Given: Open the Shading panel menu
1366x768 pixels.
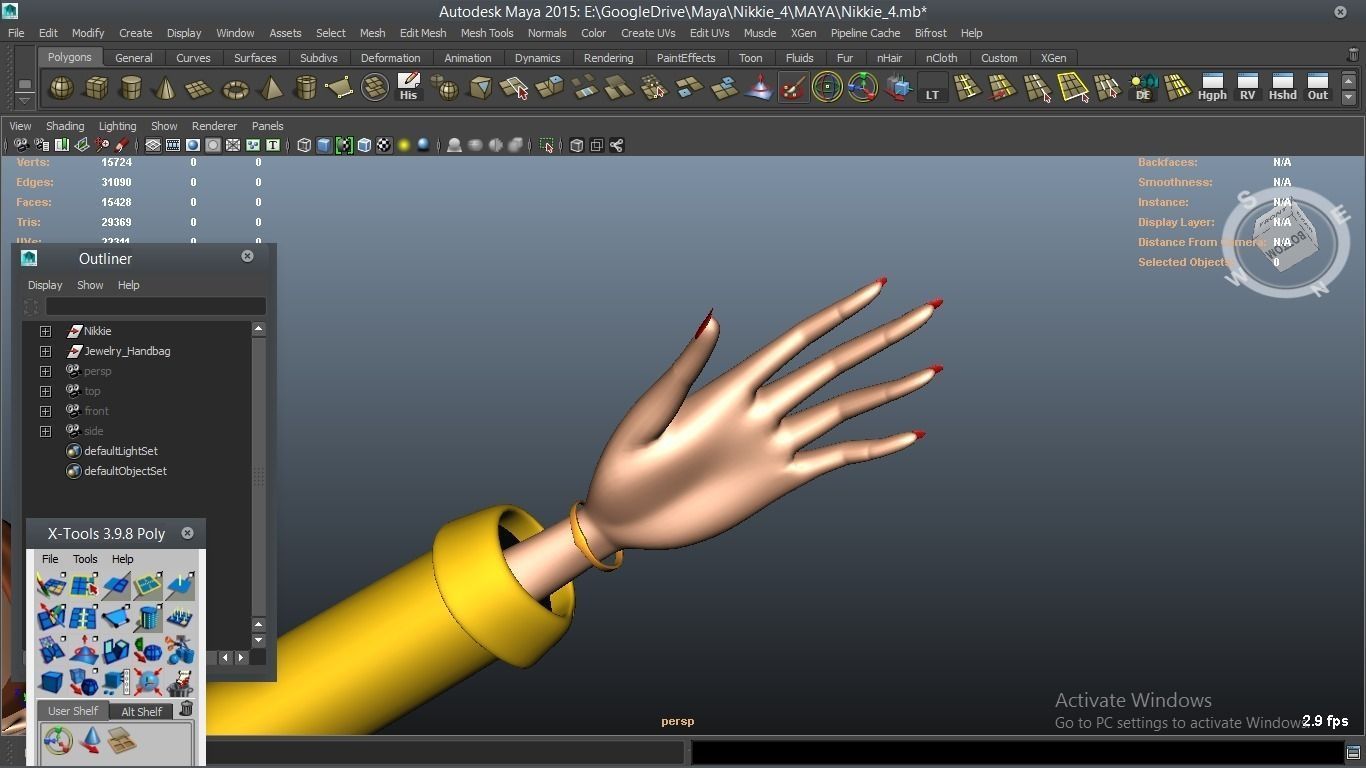Looking at the screenshot, I should click(65, 126).
